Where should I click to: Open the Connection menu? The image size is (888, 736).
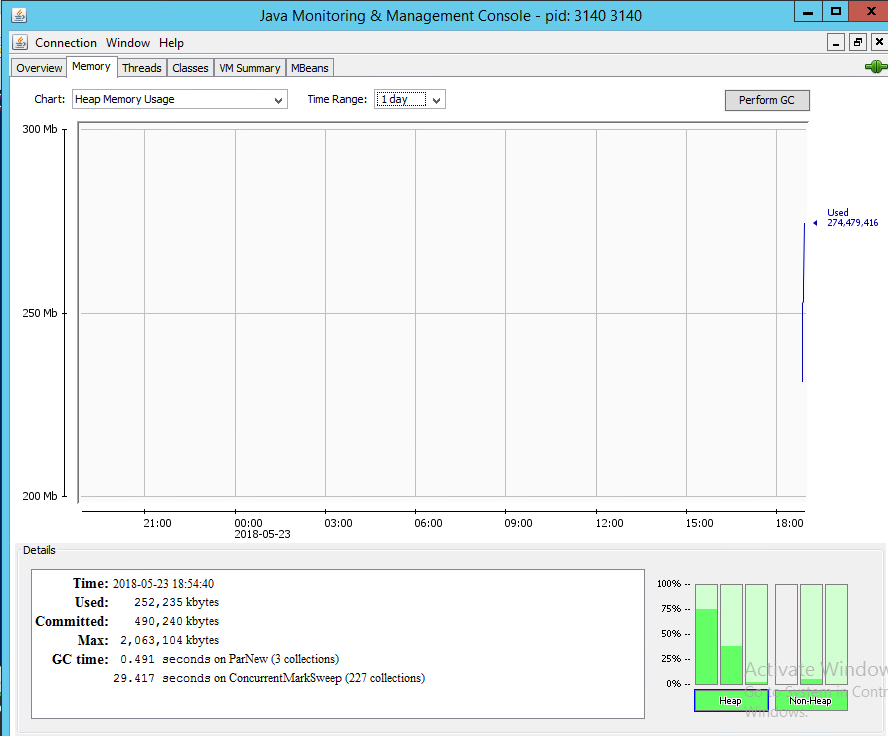[x=66, y=43]
